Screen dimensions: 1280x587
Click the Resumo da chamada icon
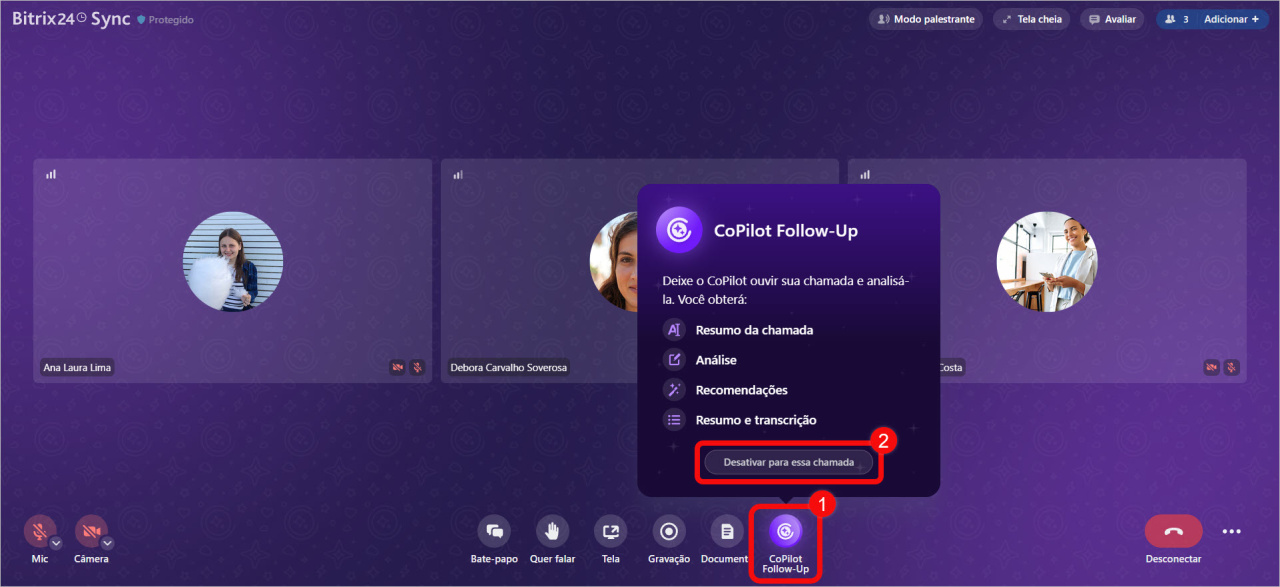point(674,330)
